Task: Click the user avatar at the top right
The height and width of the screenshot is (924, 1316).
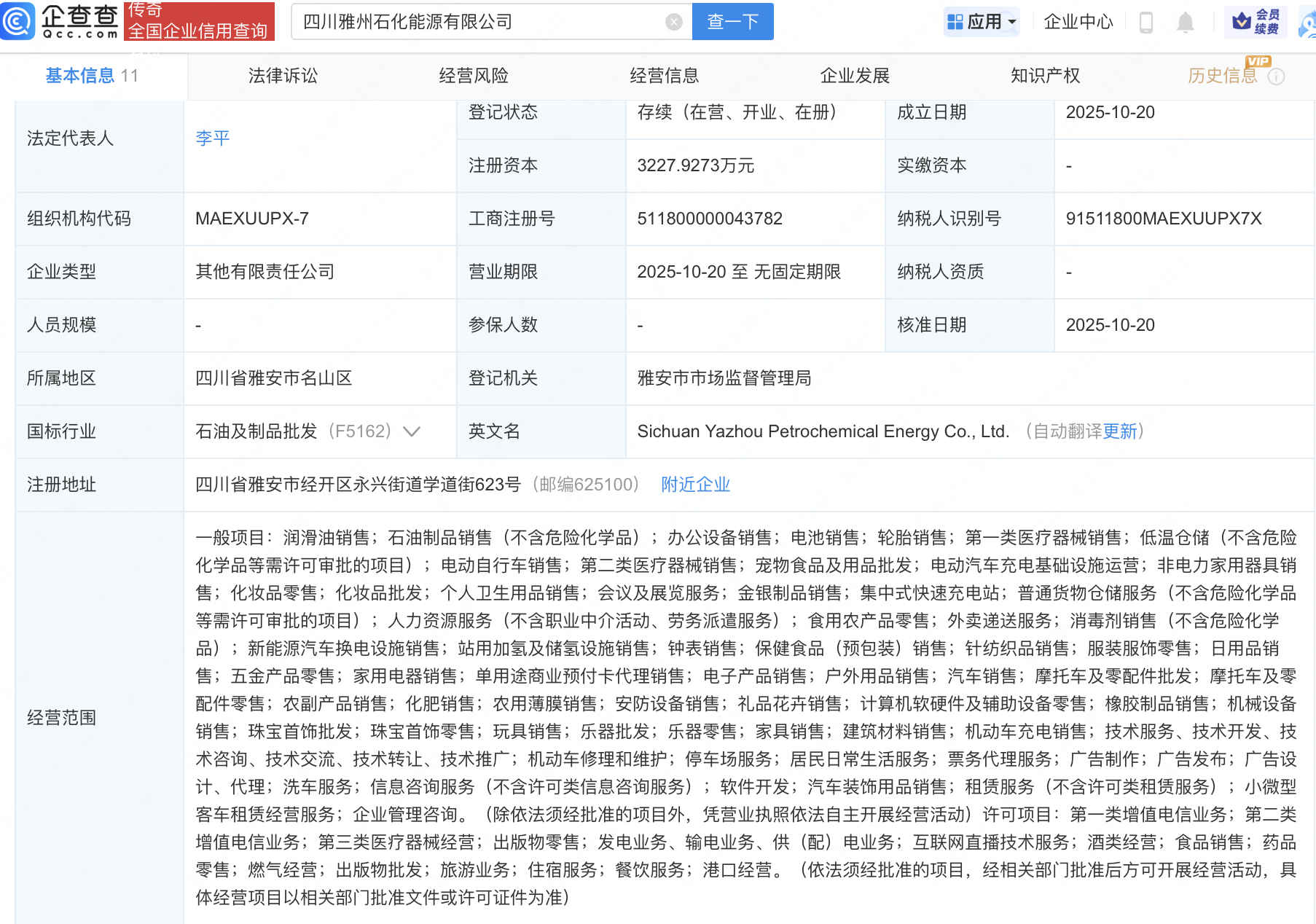Action: tap(1309, 23)
